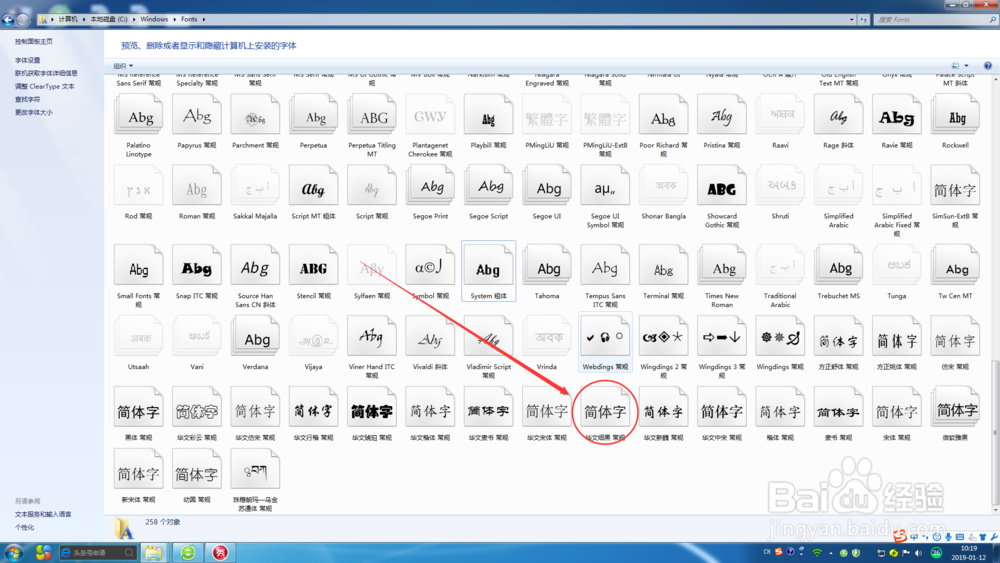Open the 组织 (Organize) dropdown menu
Screen dimensions: 1000x563
[123, 66]
